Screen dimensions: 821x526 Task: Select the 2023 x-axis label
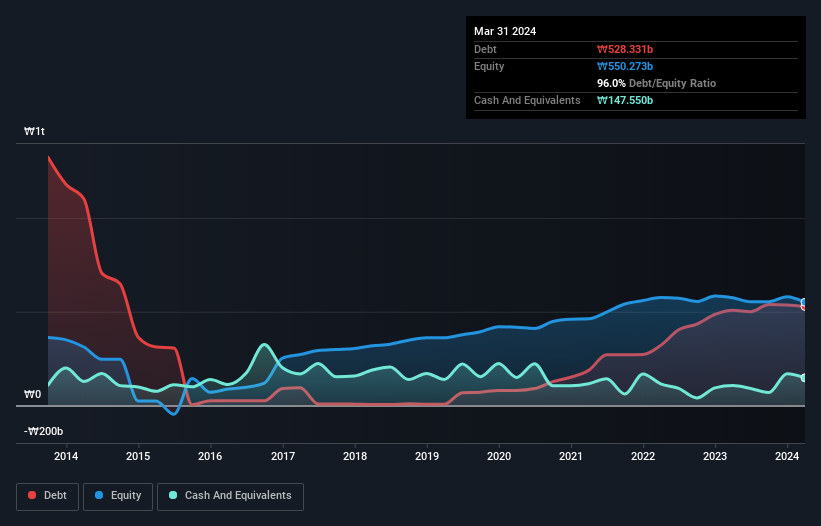[x=715, y=456]
